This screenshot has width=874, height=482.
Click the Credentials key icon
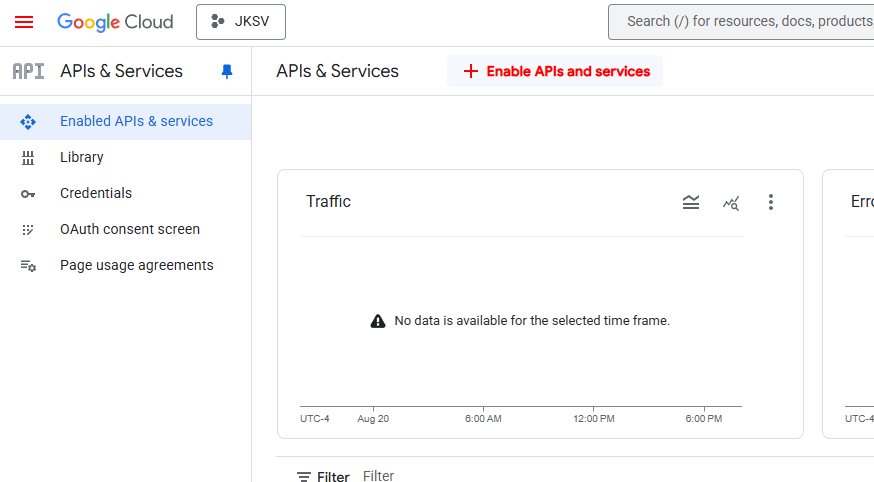pos(28,193)
